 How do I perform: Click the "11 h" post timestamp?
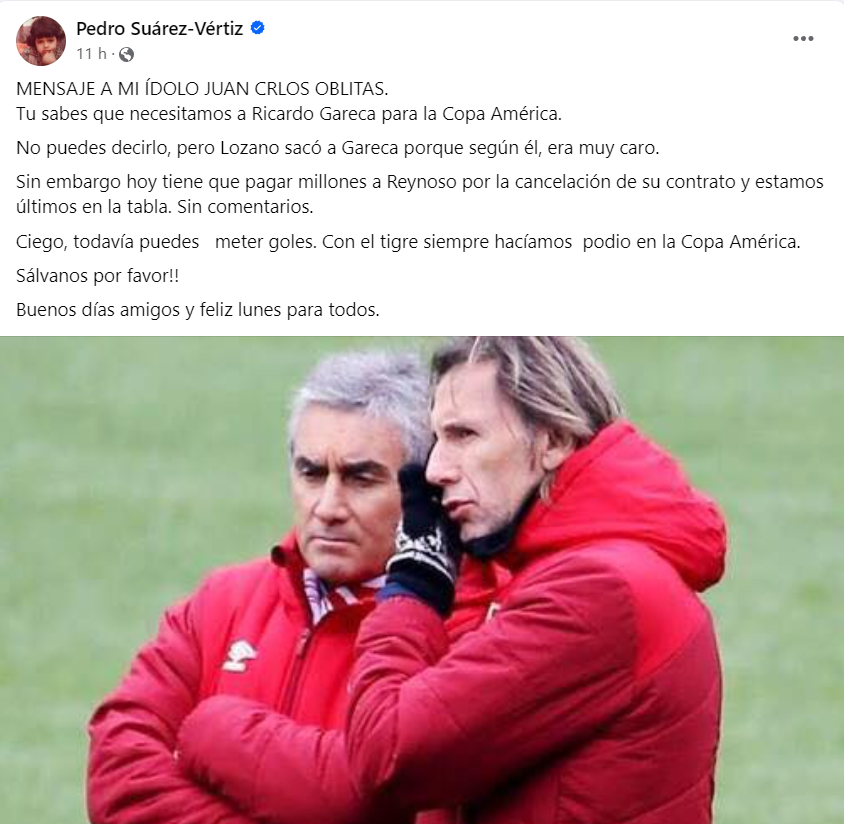tap(92, 54)
